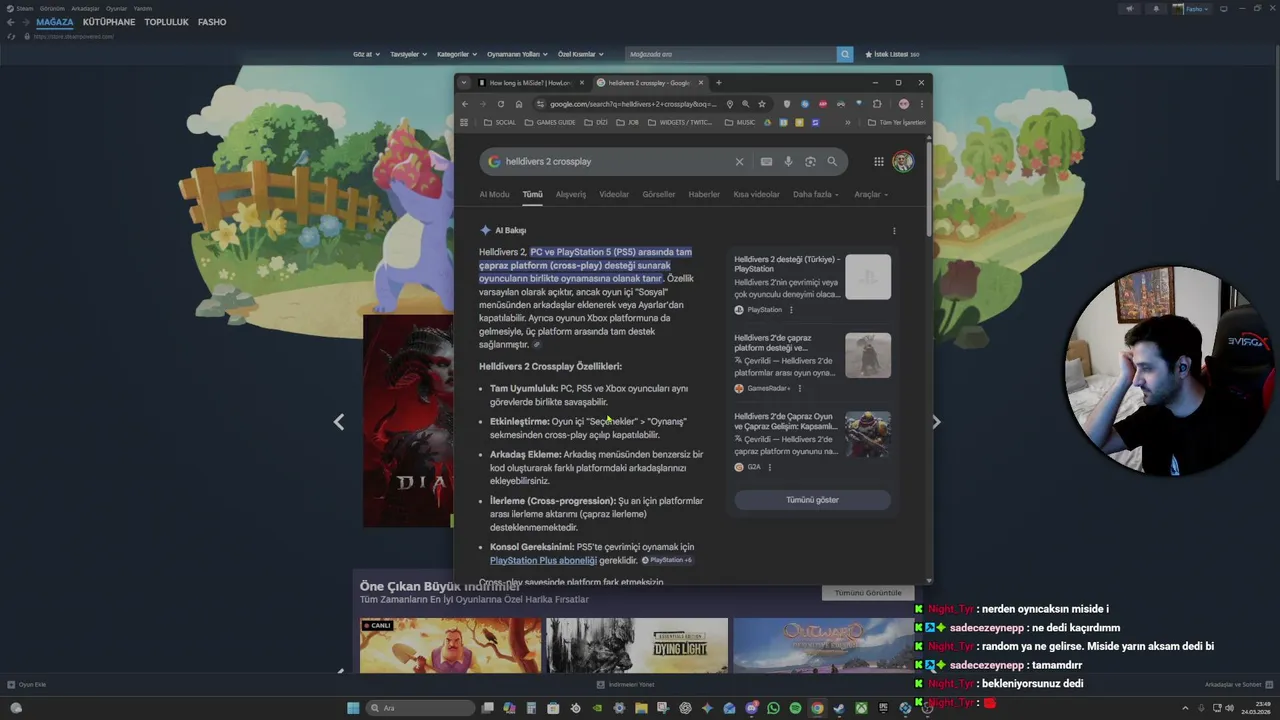Open Xbox app from the taskbar
The image size is (1280, 720).
pyautogui.click(x=860, y=708)
